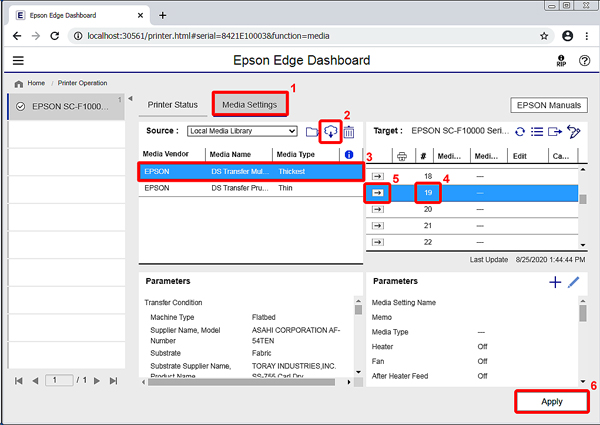Click the page number input field
The height and width of the screenshot is (425, 600).
coord(59,380)
